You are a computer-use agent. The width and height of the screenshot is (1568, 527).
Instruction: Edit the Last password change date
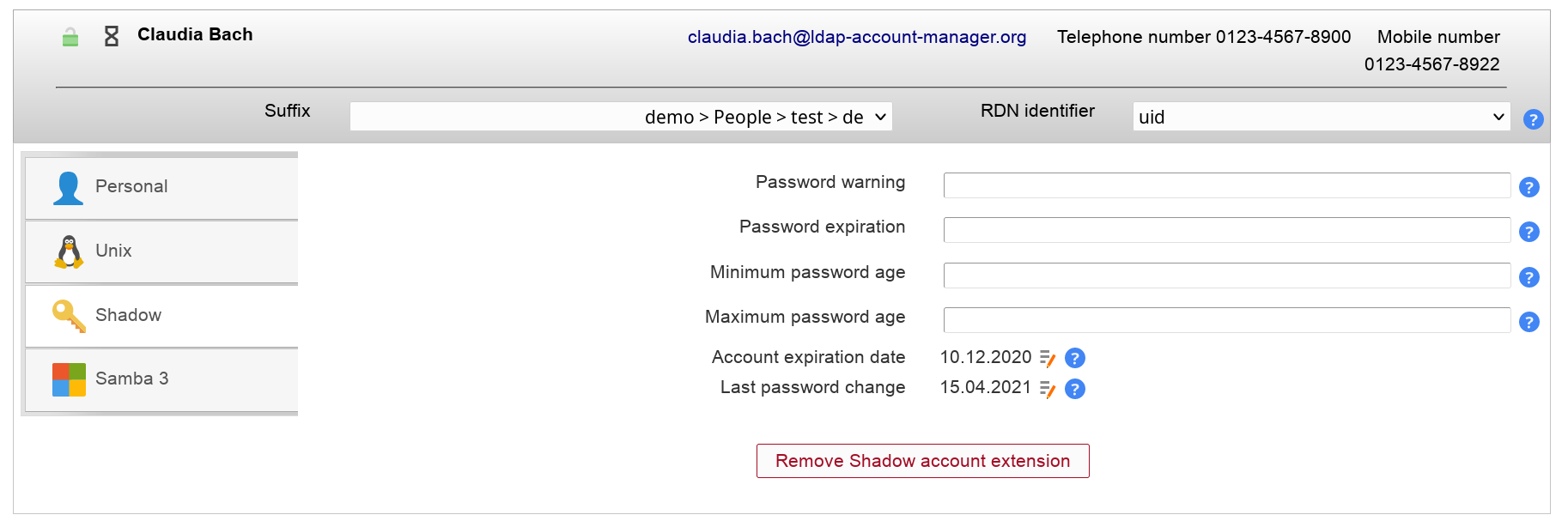[x=1048, y=390]
